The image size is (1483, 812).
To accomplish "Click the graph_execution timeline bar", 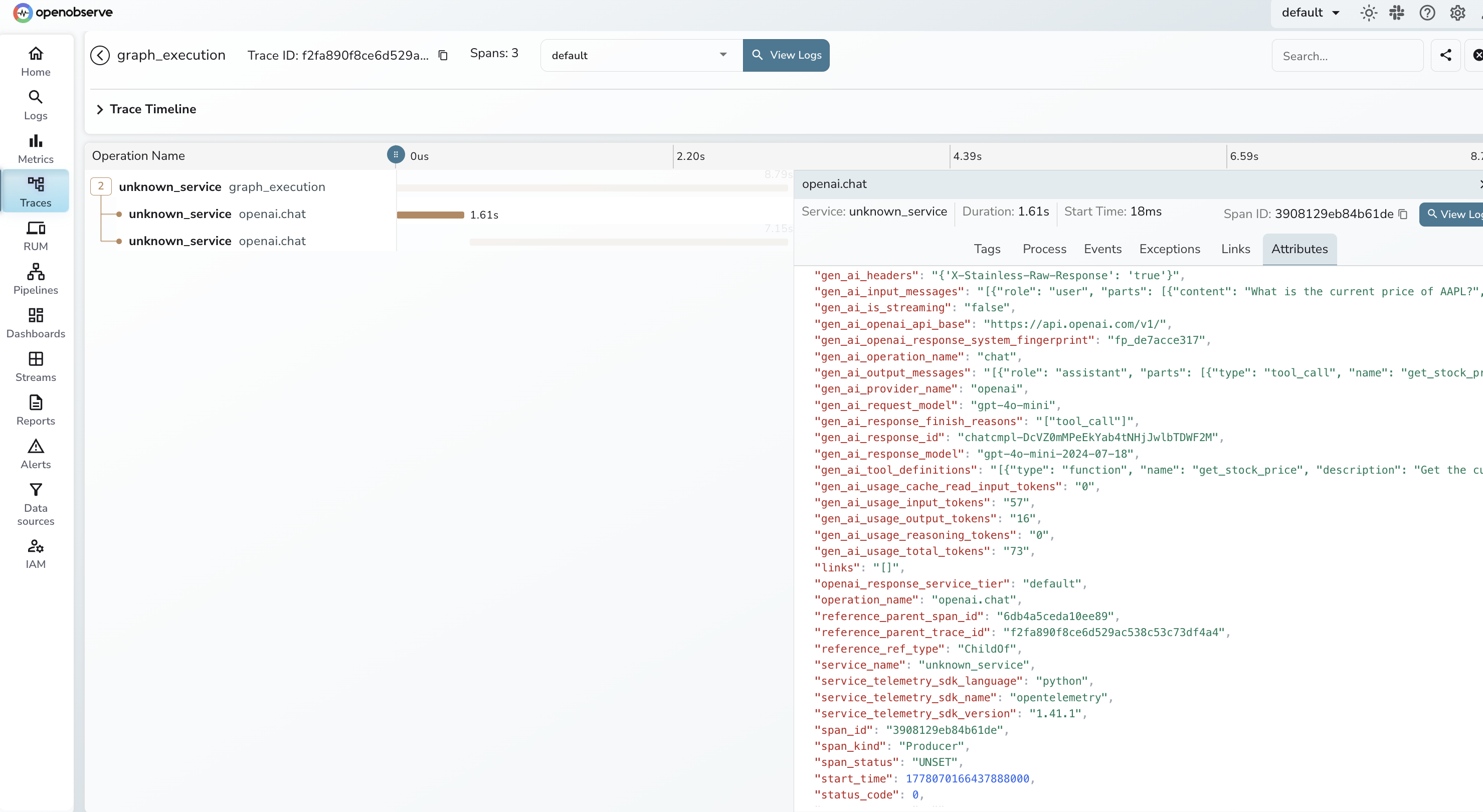I will pos(593,187).
